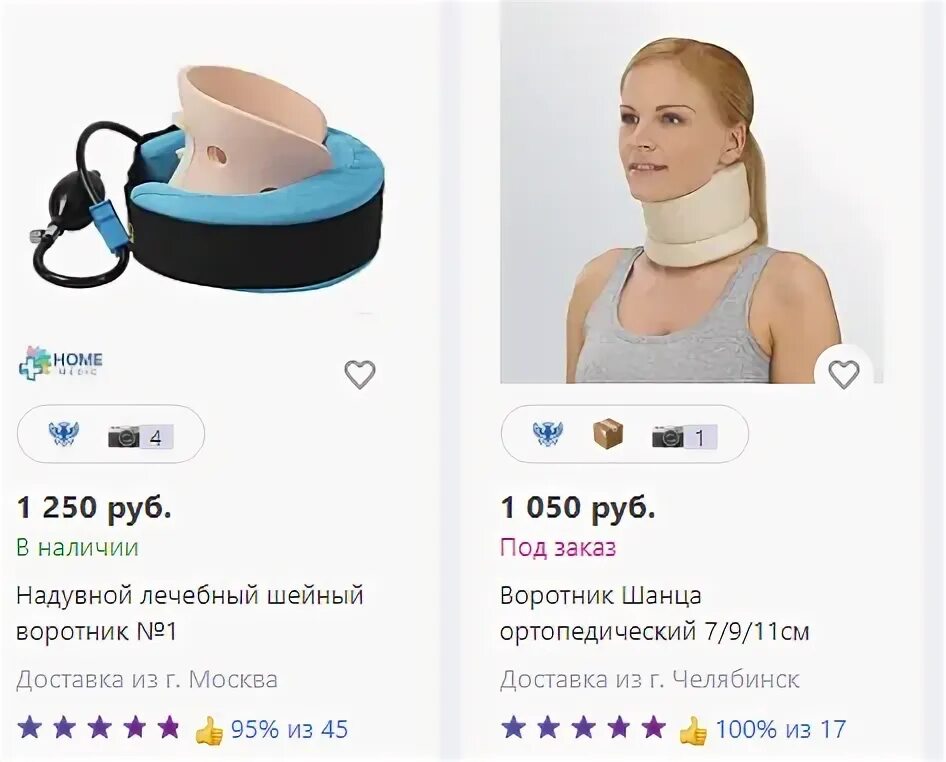This screenshot has height=762, width=946.
Task: Click '95% из 45' reviews link
Action: point(290,729)
